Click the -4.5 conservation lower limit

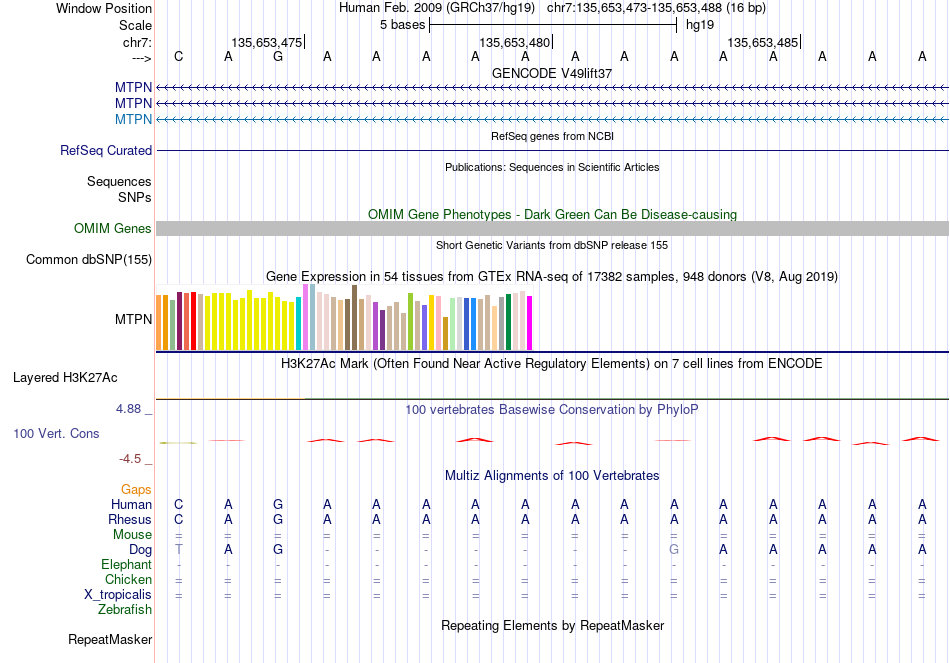(x=130, y=459)
